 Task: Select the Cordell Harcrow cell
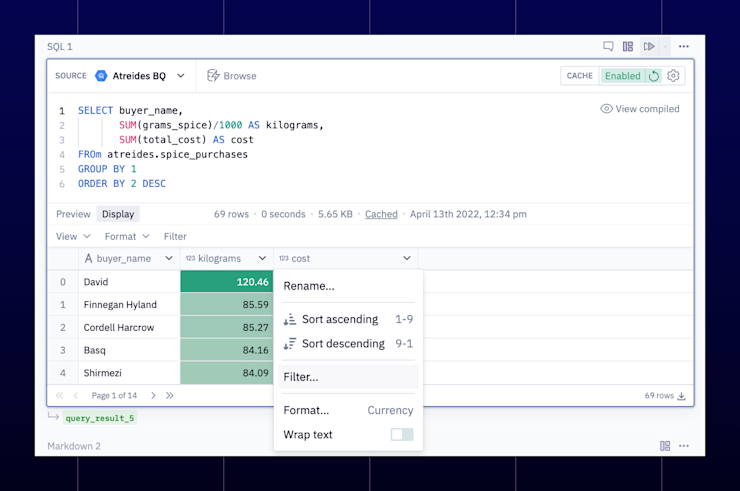[129, 327]
